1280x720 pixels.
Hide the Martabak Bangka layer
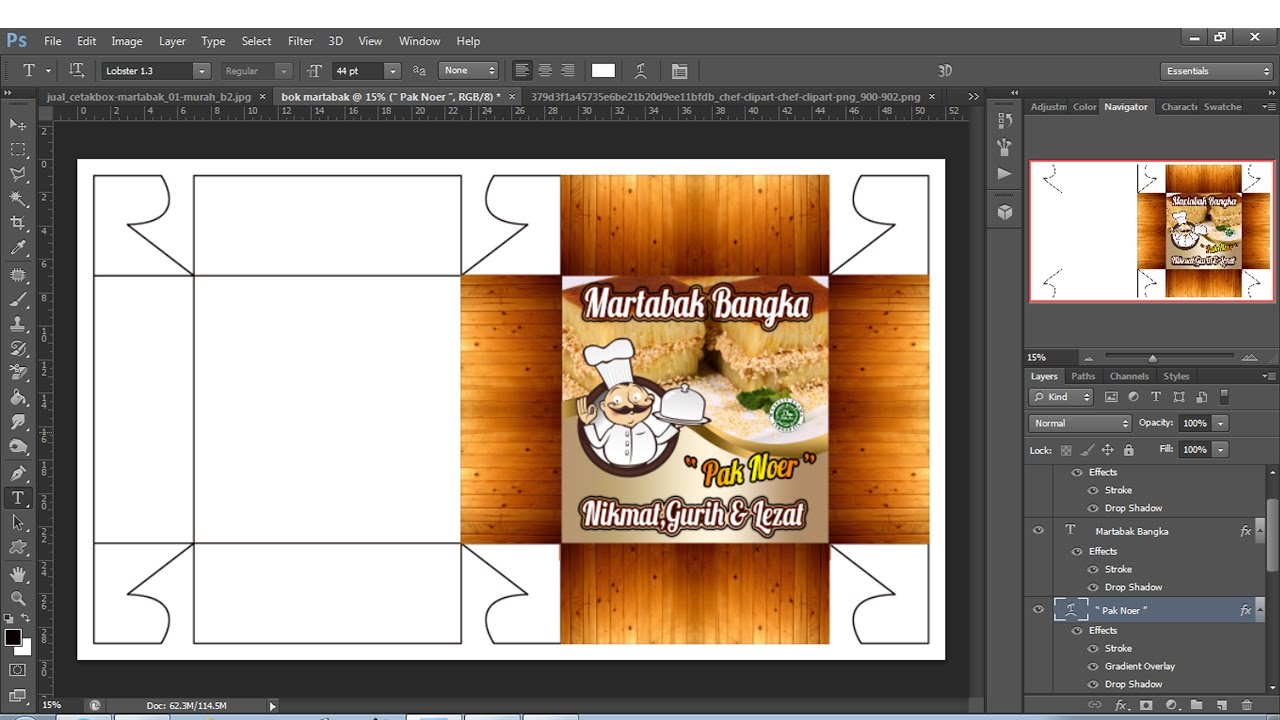(x=1038, y=531)
